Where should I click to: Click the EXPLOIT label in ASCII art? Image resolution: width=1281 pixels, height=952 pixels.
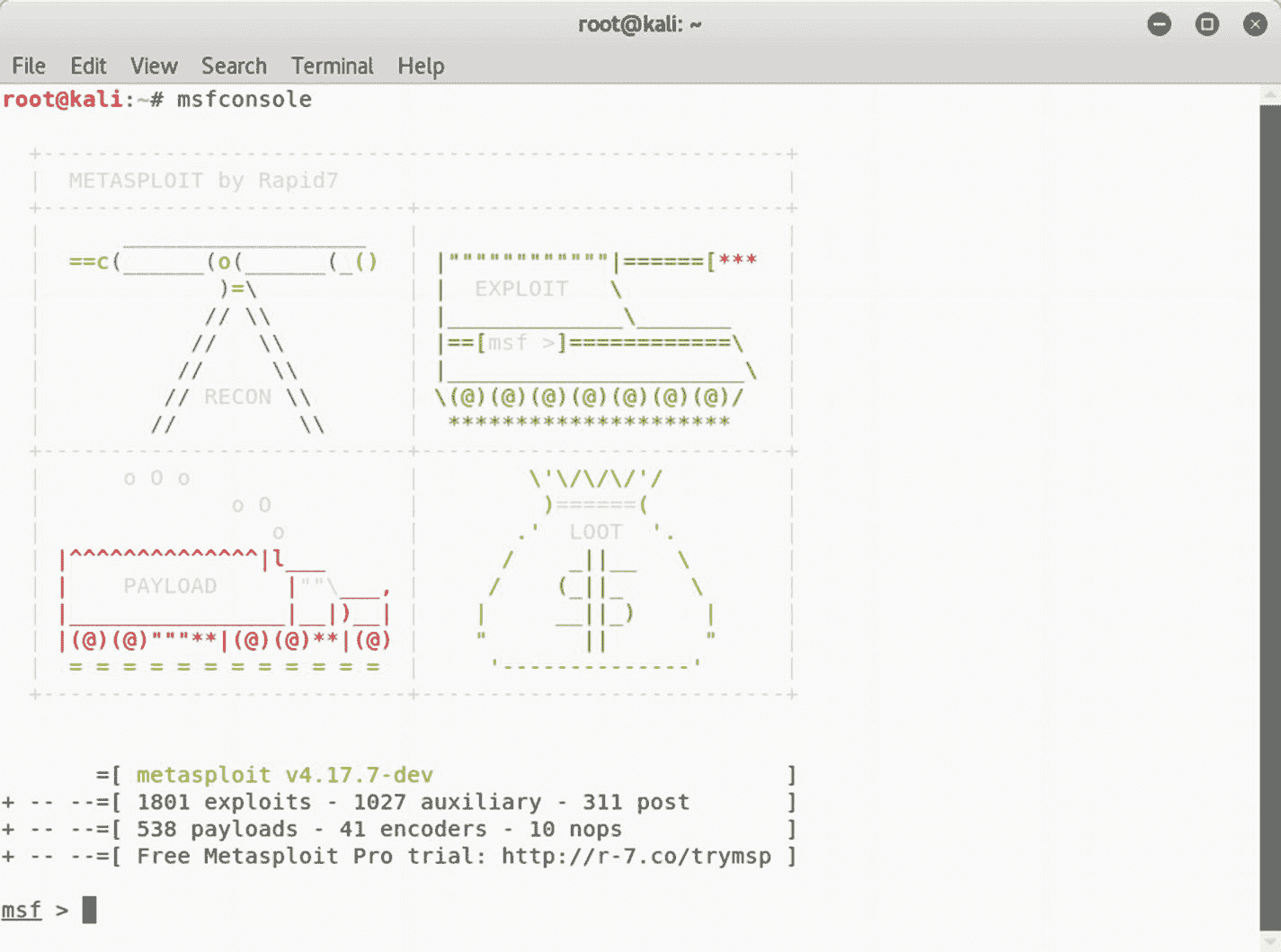tap(521, 289)
